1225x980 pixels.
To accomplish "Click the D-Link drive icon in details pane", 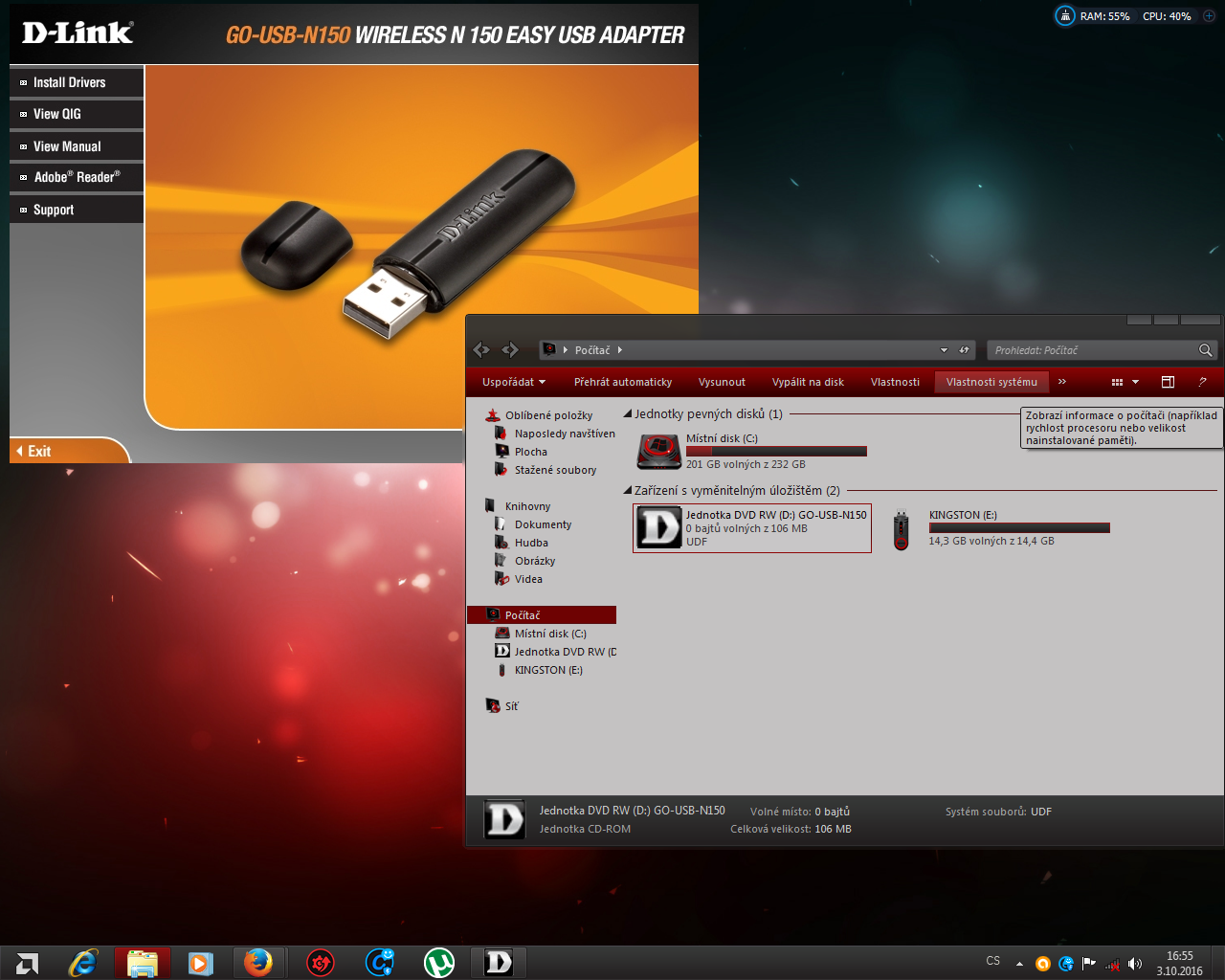I will coord(504,820).
